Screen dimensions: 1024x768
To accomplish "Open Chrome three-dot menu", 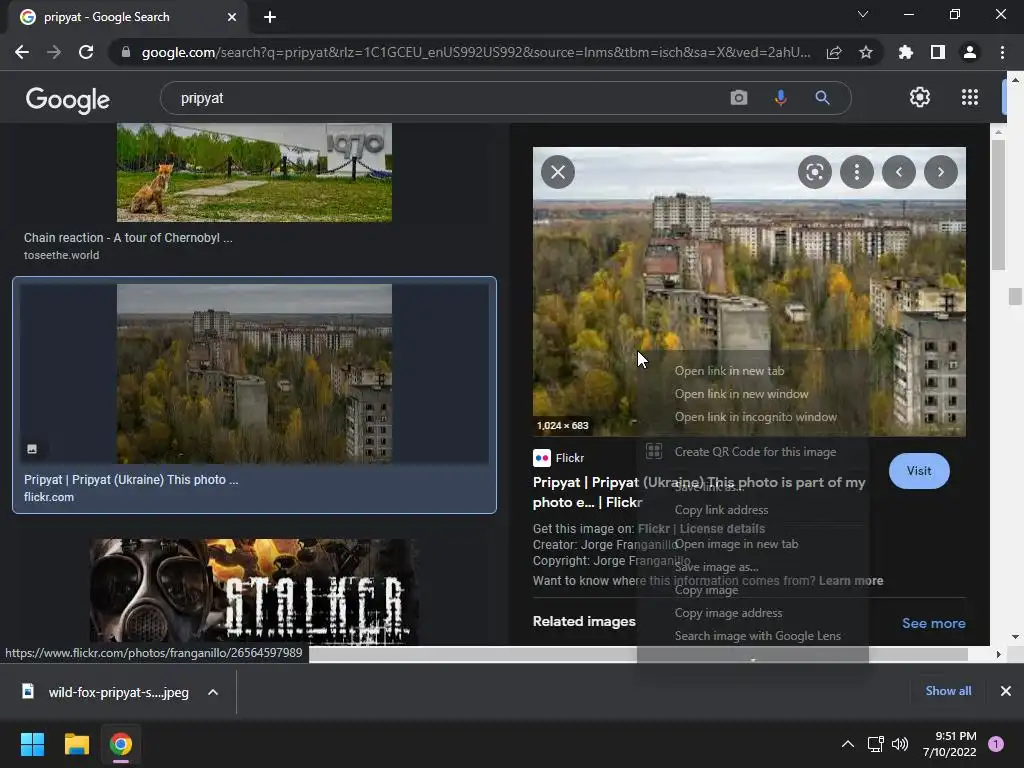I will pos(1002,52).
